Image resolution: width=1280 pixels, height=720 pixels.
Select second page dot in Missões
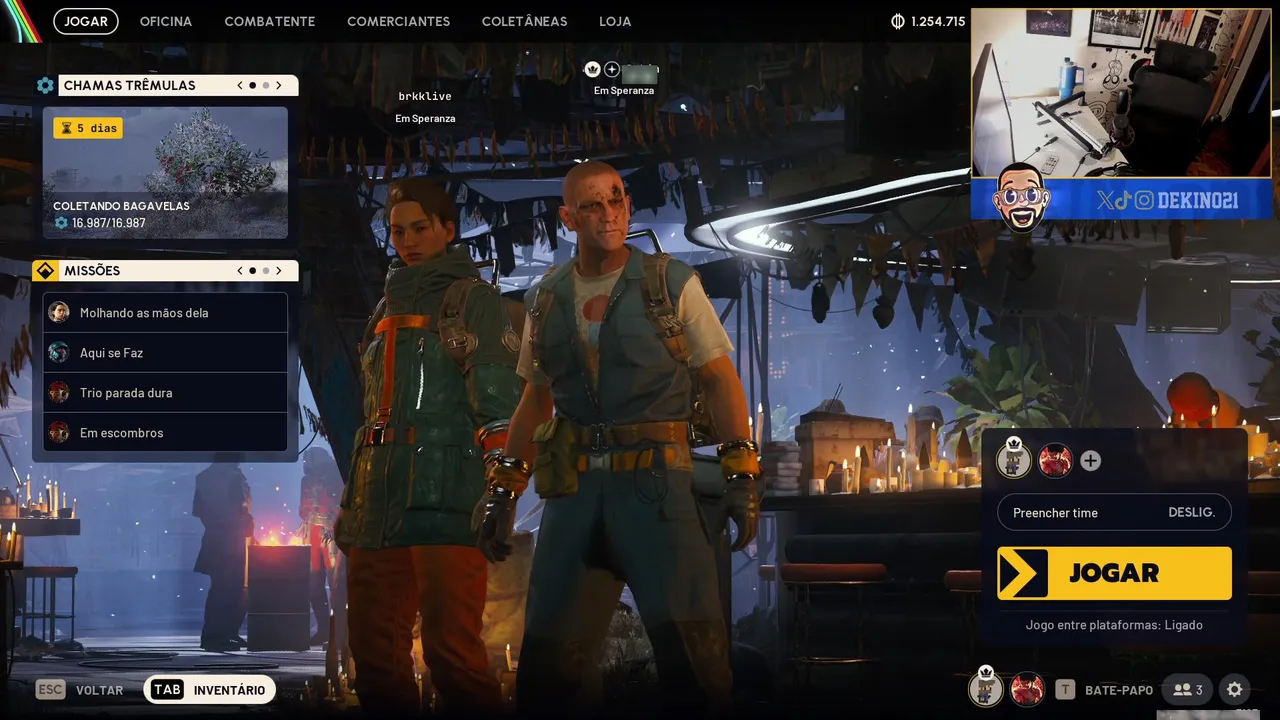click(265, 270)
